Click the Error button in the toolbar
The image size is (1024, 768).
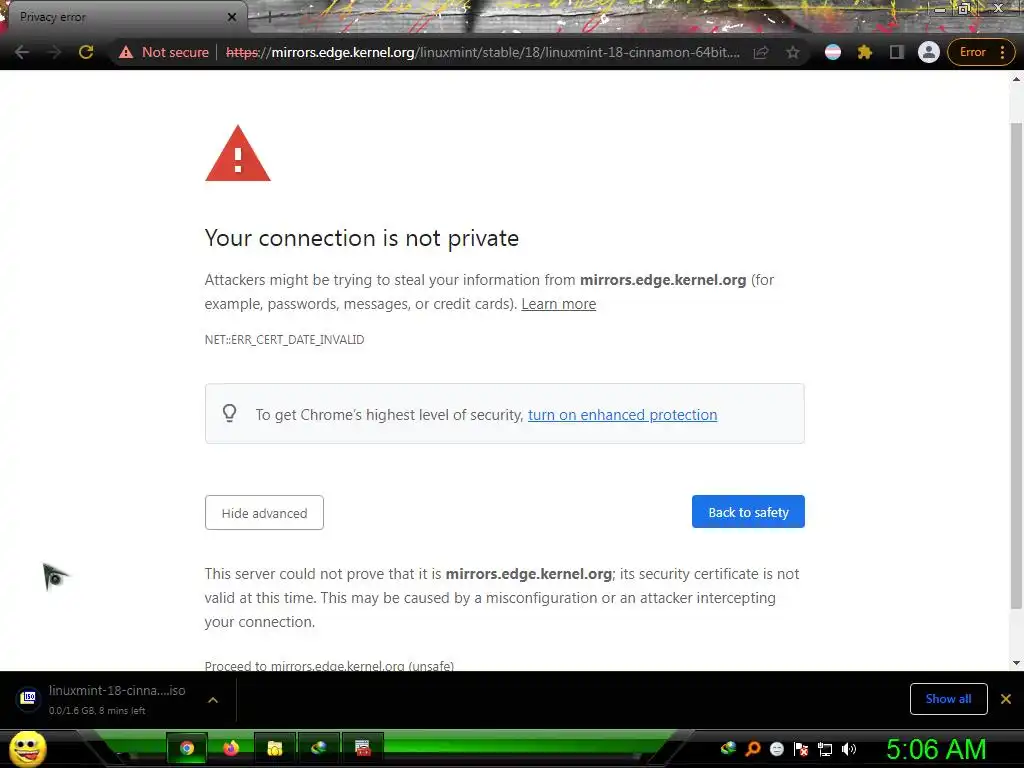[x=972, y=52]
